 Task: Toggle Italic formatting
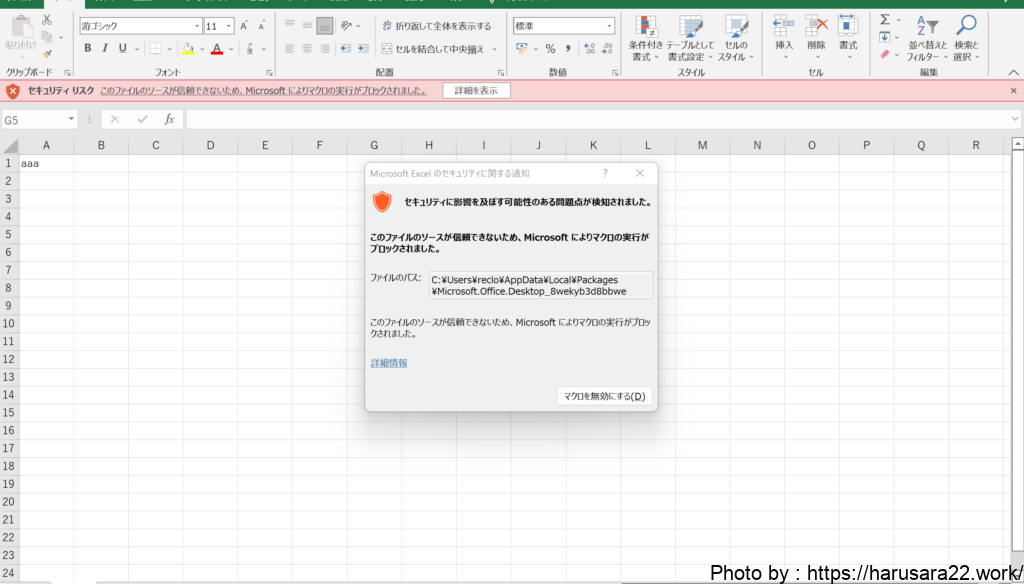(105, 48)
